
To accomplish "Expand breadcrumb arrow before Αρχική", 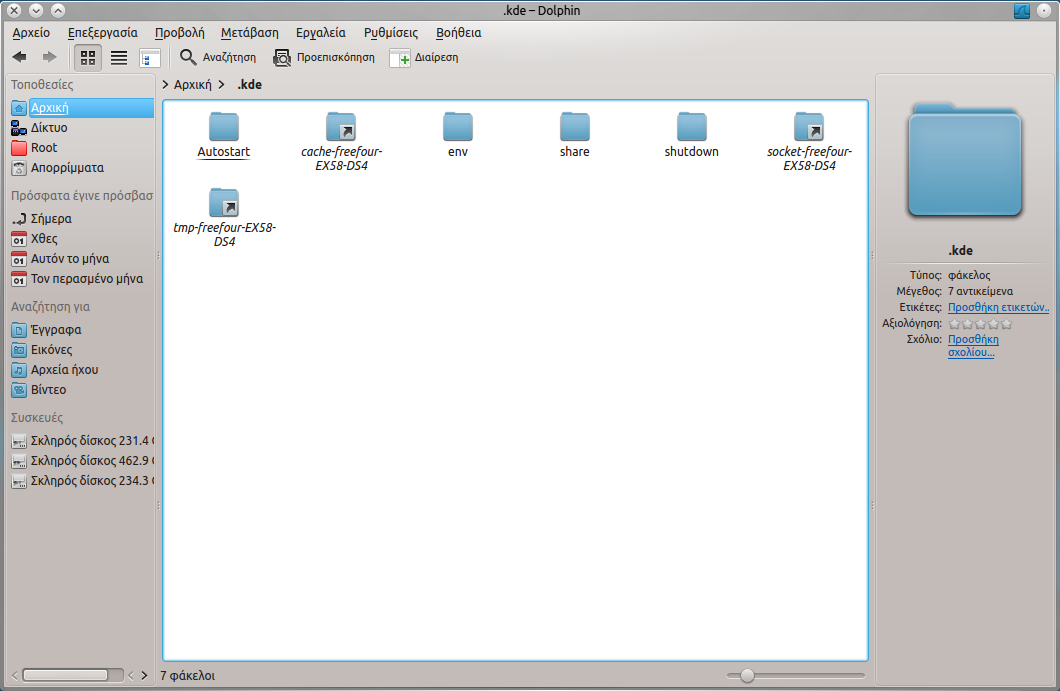I will [x=166, y=85].
